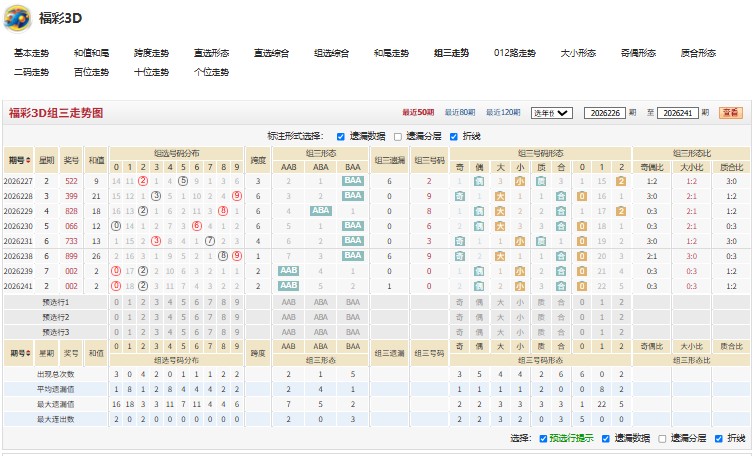Open the 和值和尾 tab

91,53
